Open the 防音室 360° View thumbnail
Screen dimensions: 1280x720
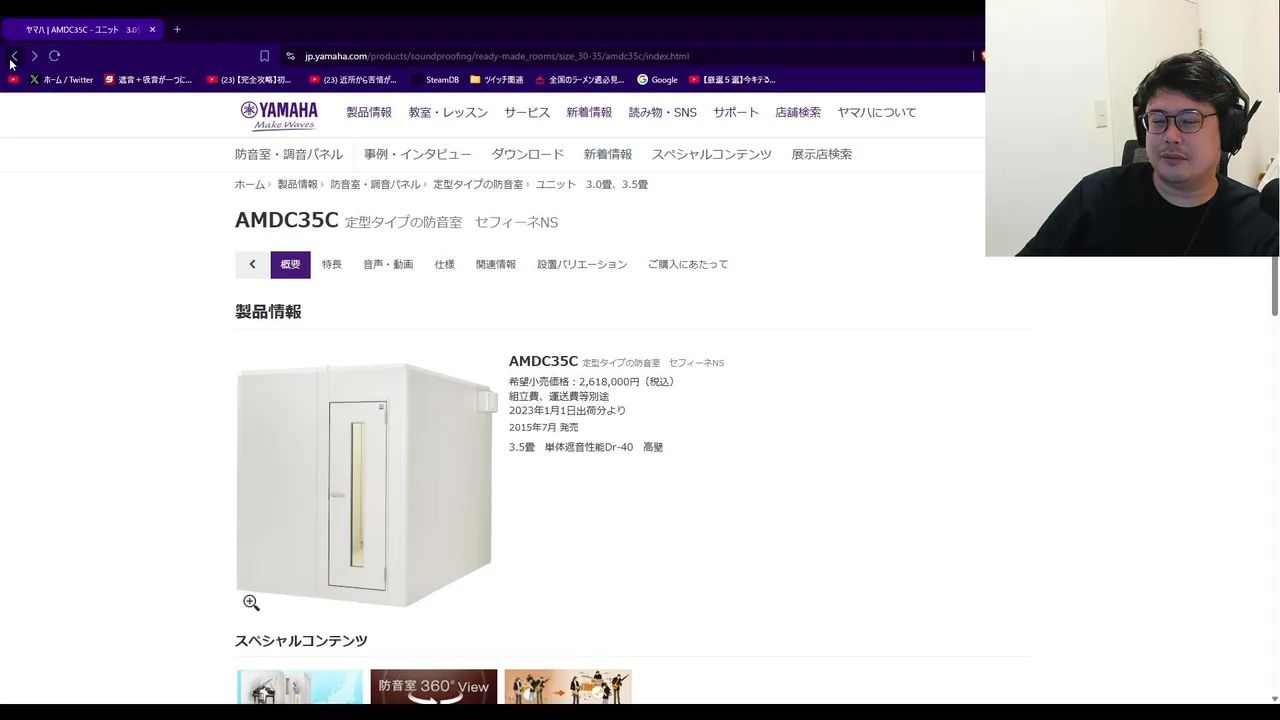[434, 686]
